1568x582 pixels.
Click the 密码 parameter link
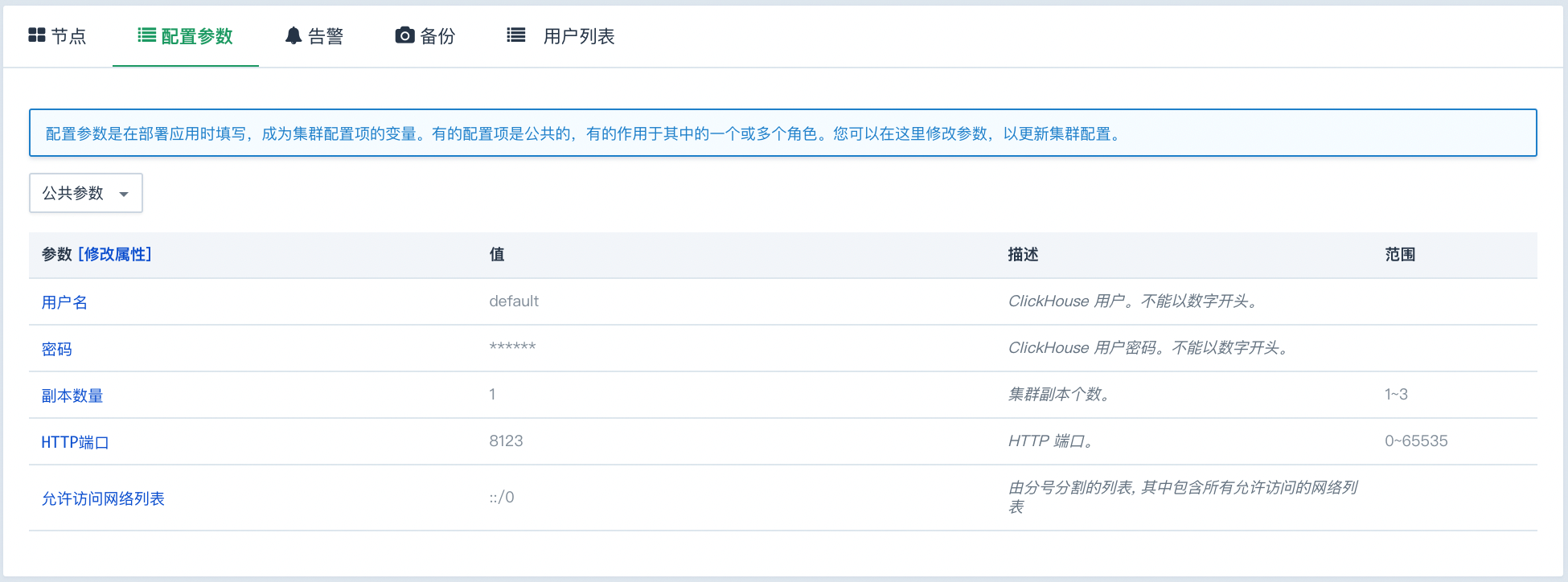point(57,349)
